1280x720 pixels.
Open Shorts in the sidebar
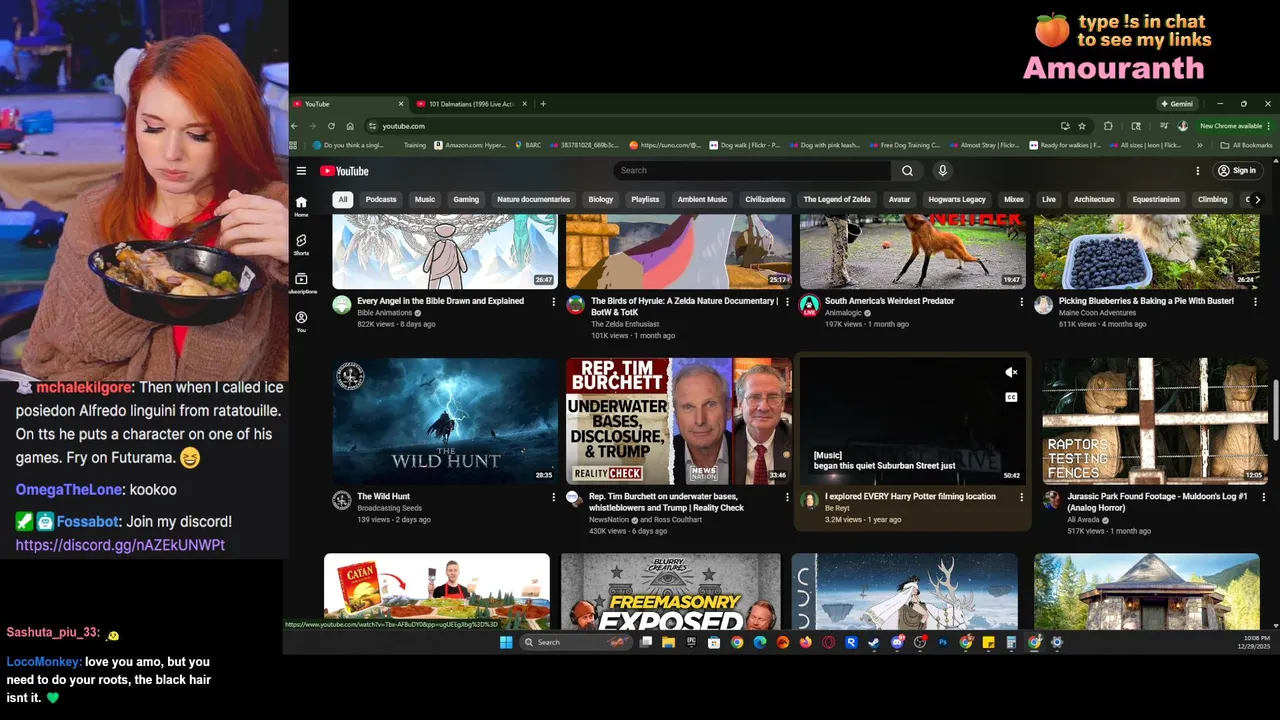coord(301,245)
